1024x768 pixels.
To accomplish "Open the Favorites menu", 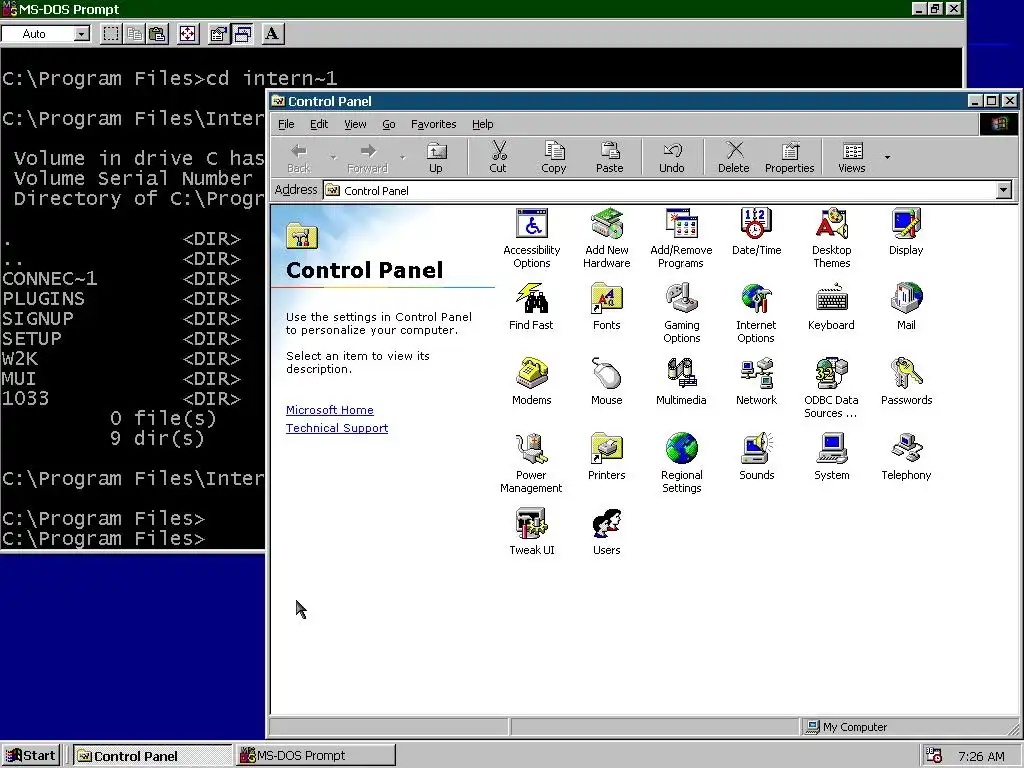I will click(x=434, y=124).
